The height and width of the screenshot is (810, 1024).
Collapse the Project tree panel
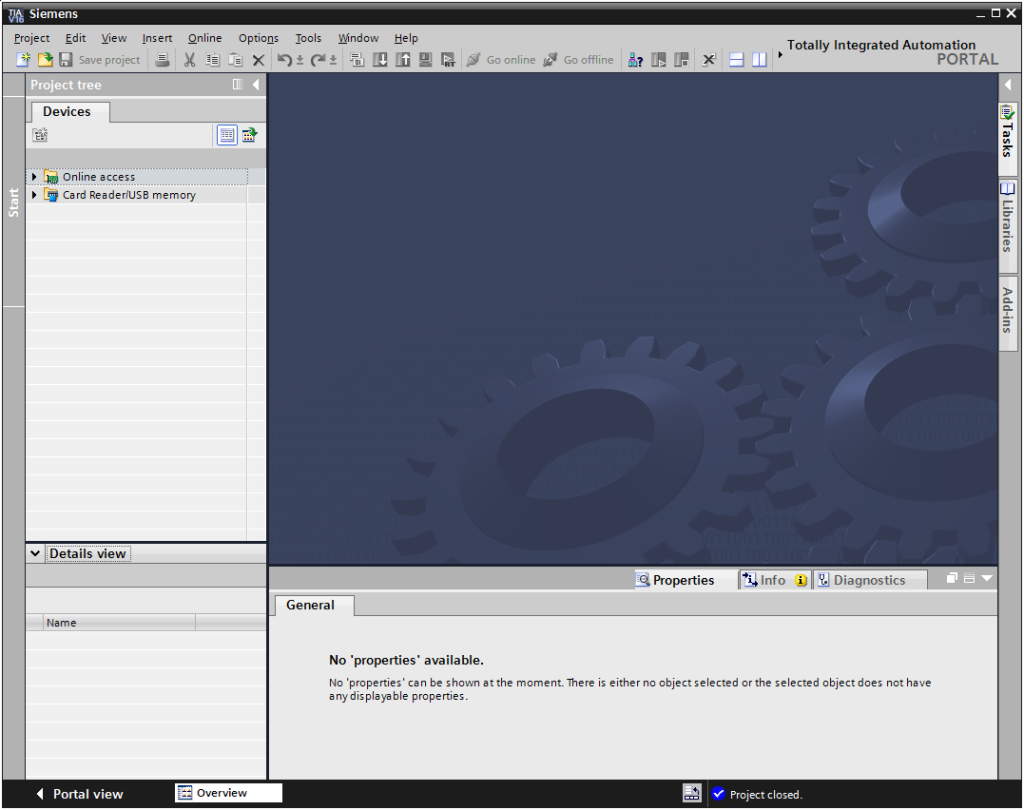[x=256, y=85]
